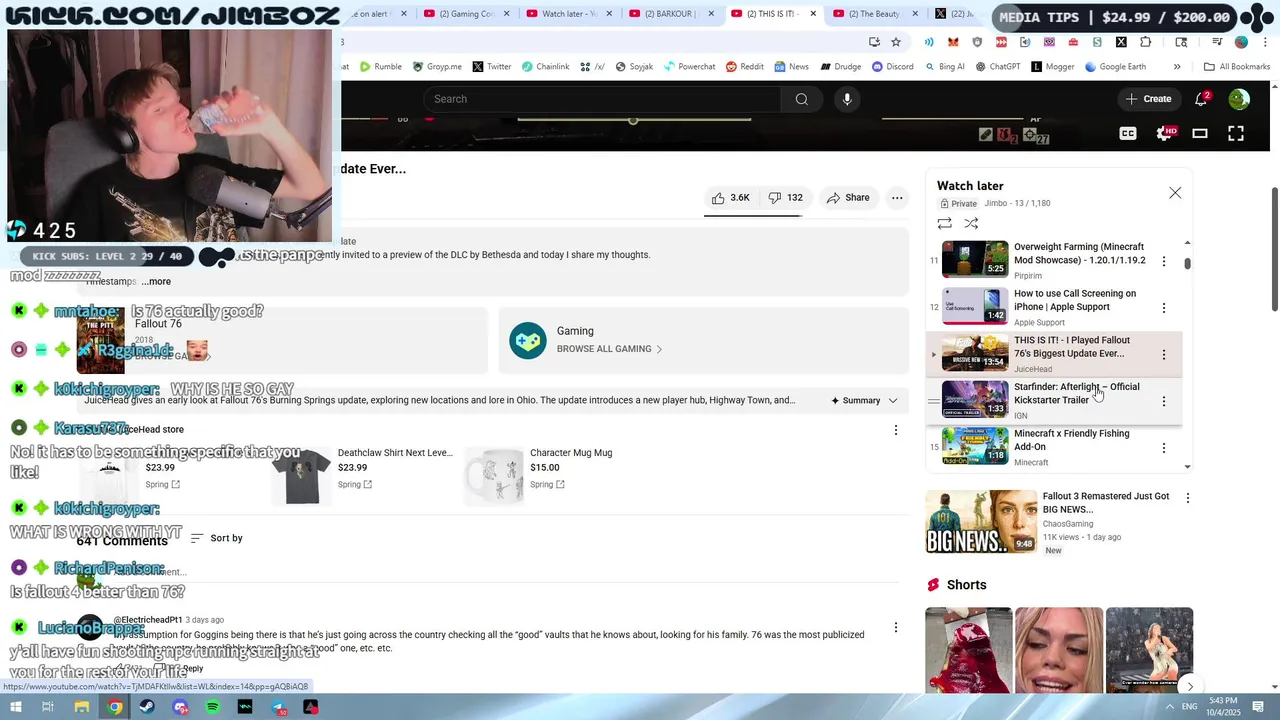The height and width of the screenshot is (720, 1280).
Task: Like the video with thumbs up
Action: point(730,198)
